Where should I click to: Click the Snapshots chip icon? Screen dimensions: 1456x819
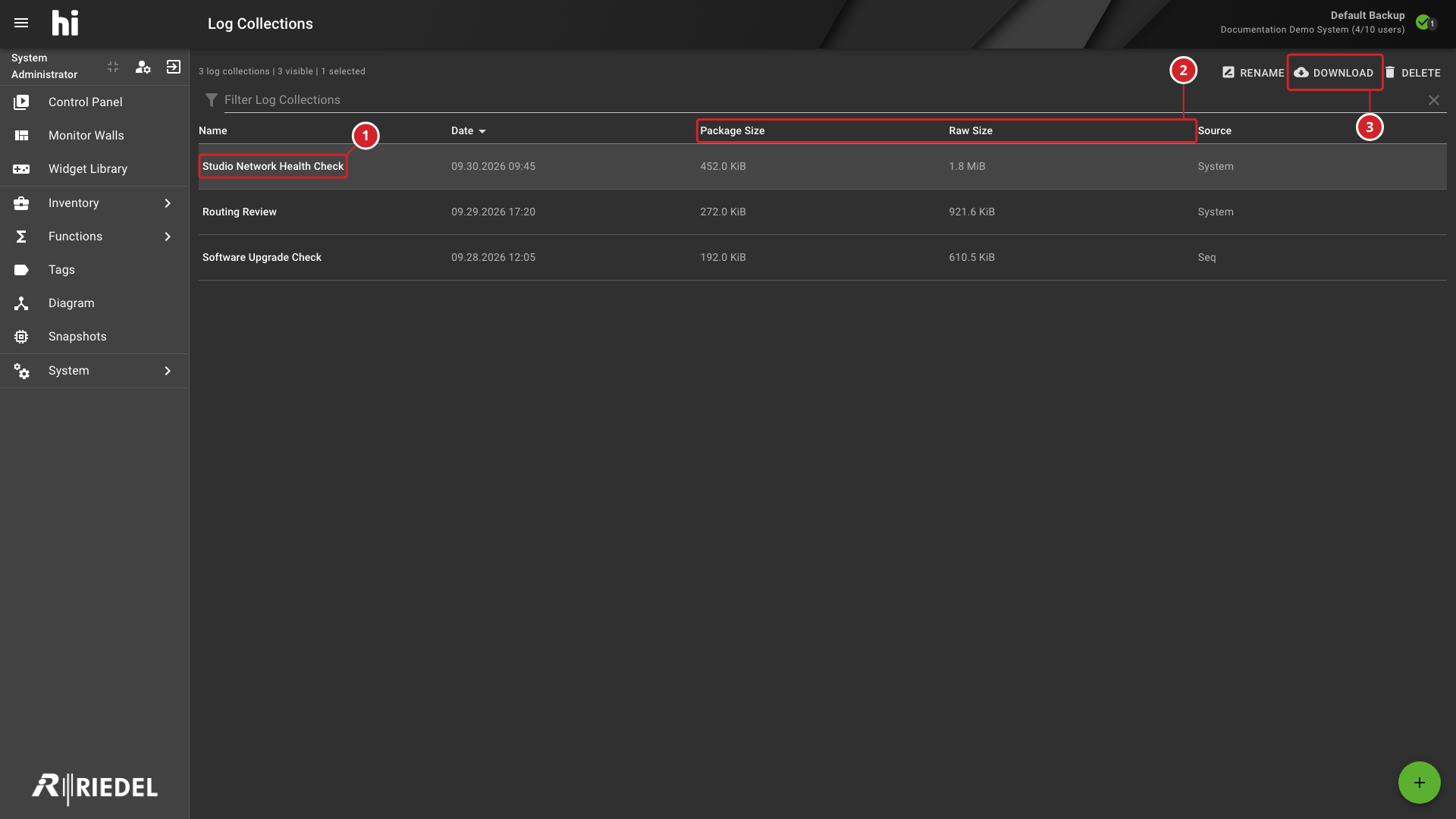[x=21, y=337]
